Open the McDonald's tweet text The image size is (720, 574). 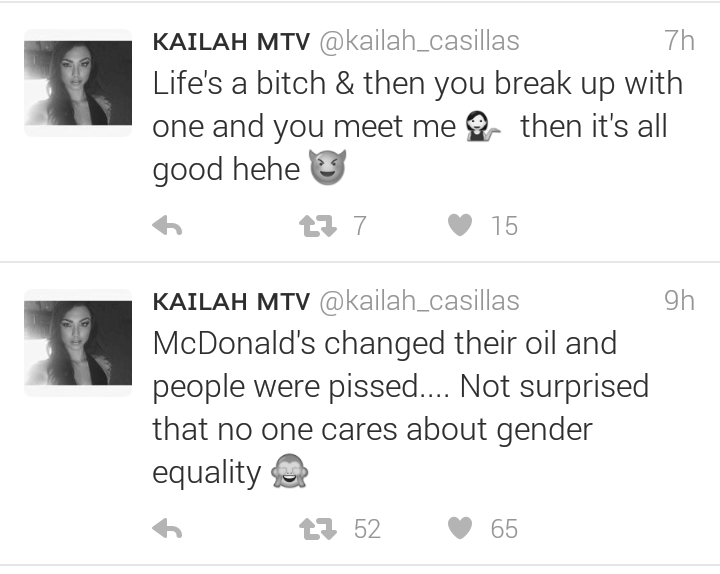pyautogui.click(x=400, y=408)
